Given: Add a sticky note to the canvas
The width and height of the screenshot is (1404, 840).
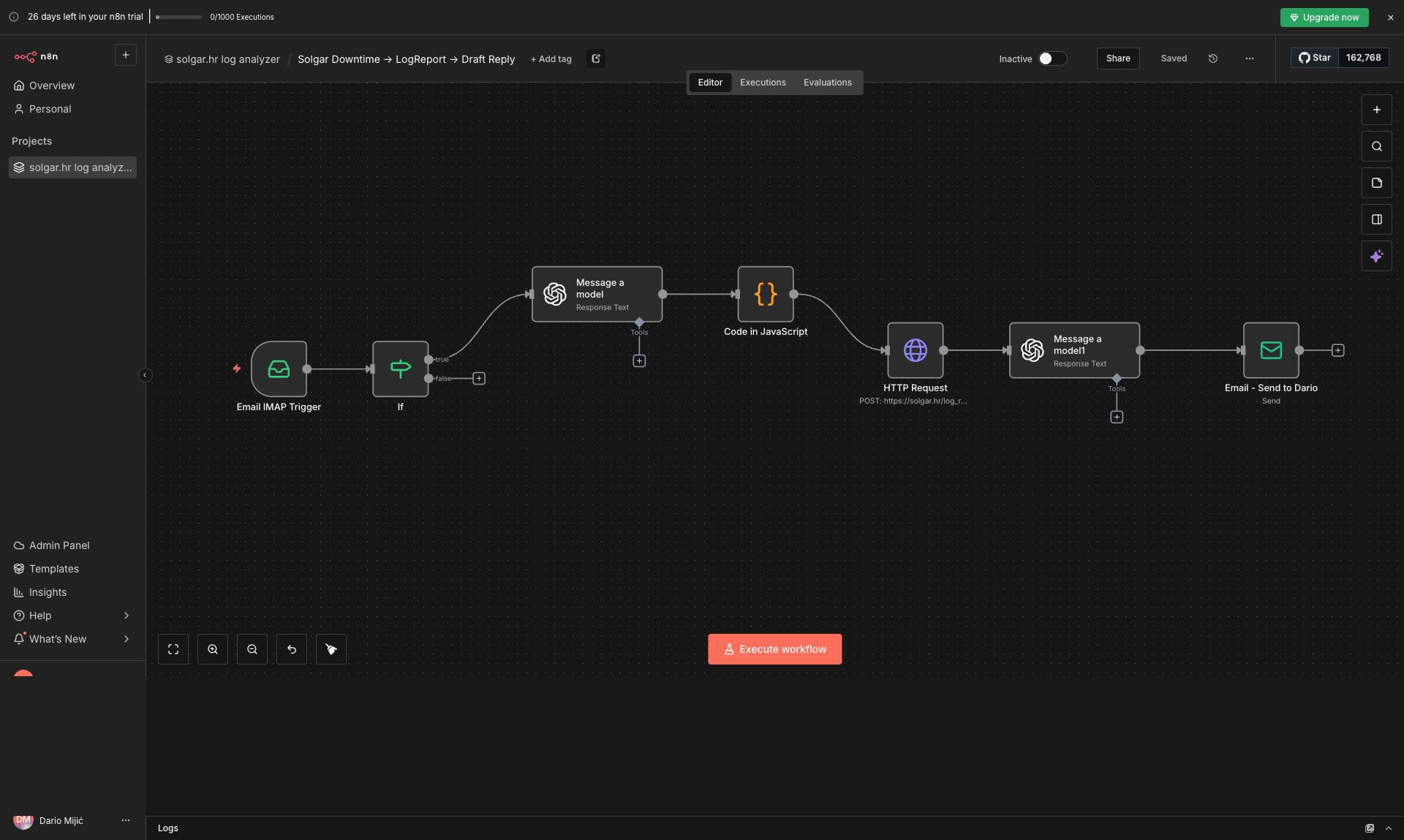Looking at the screenshot, I should 1377,183.
